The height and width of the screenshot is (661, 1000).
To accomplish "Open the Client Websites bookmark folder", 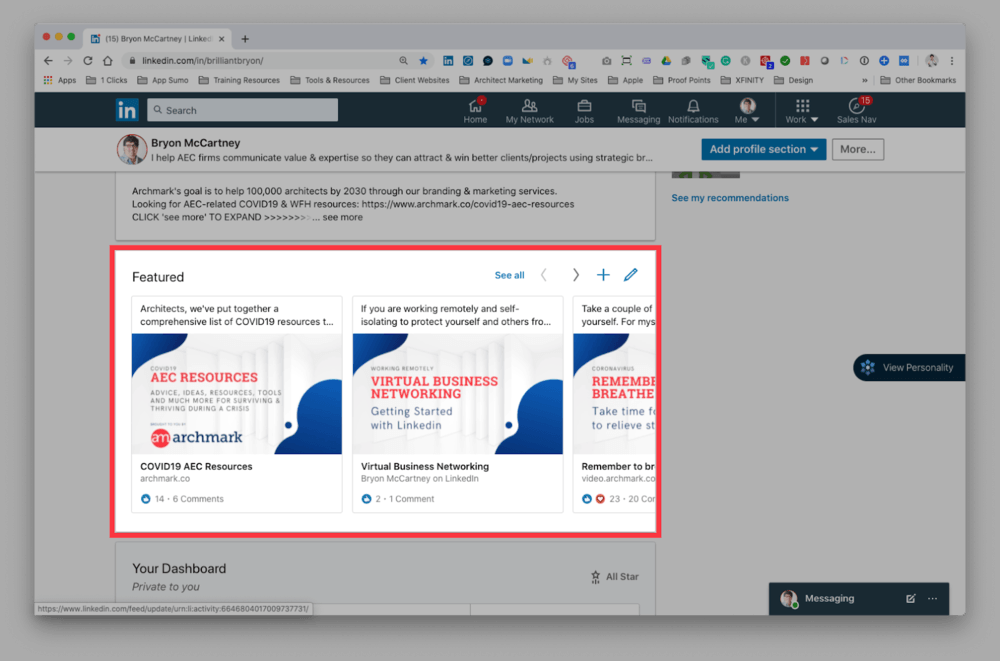I will [415, 80].
